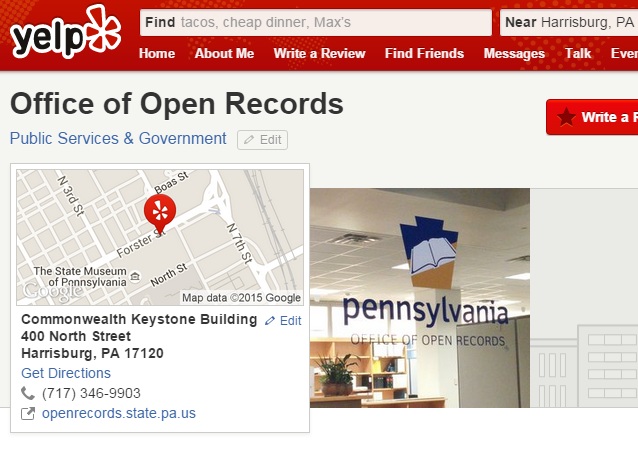This screenshot has height=454, width=638.
Task: Click the Edit button beside category
Action: [x=262, y=140]
